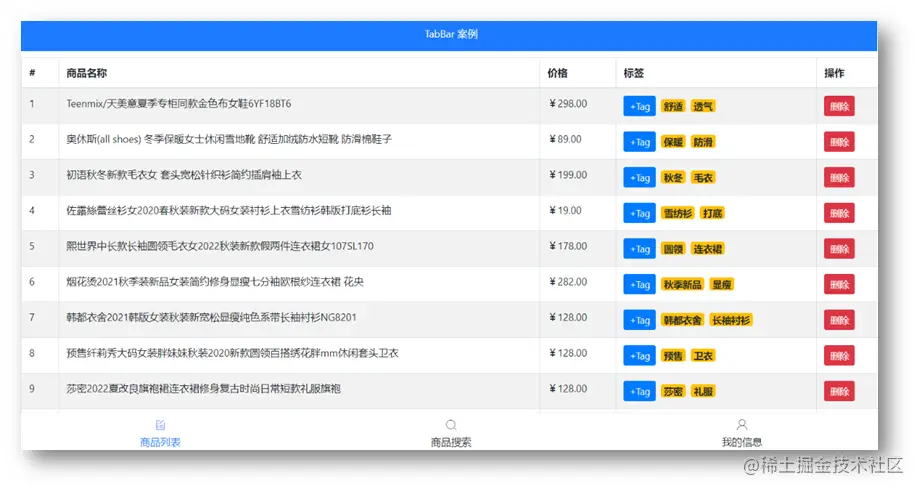Click the 礼服 tag badge
The height and width of the screenshot is (492, 920).
pos(703,391)
